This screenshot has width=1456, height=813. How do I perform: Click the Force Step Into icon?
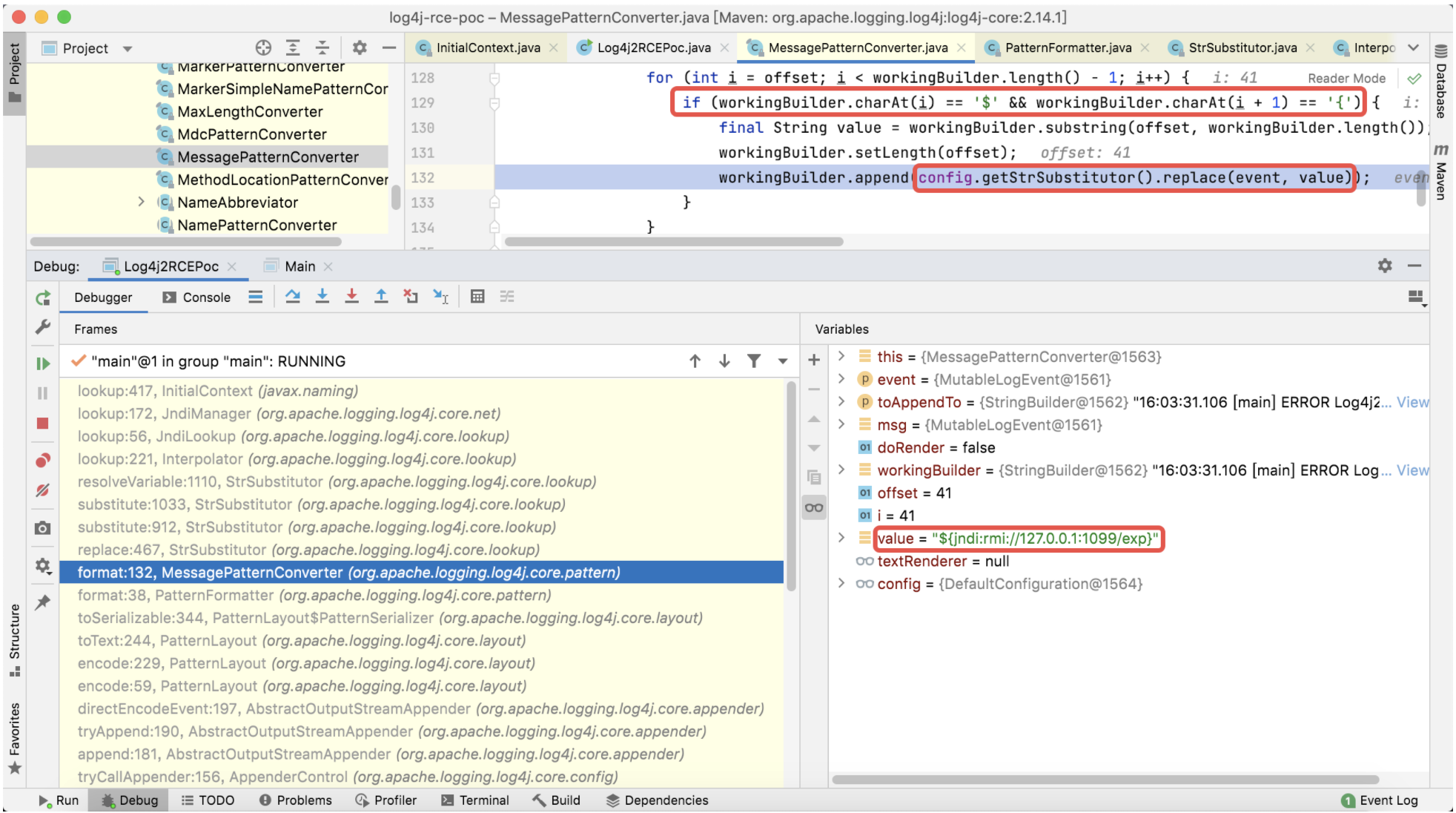352,297
